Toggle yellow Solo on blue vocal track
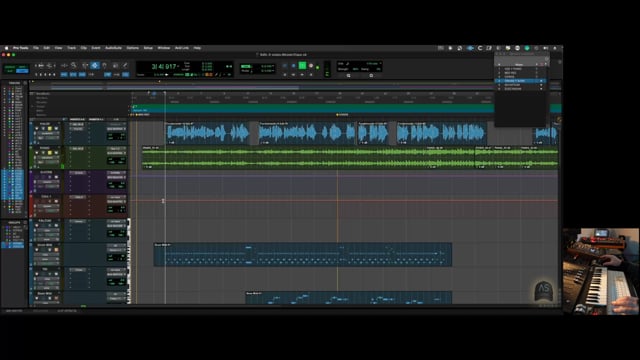 pos(49,129)
